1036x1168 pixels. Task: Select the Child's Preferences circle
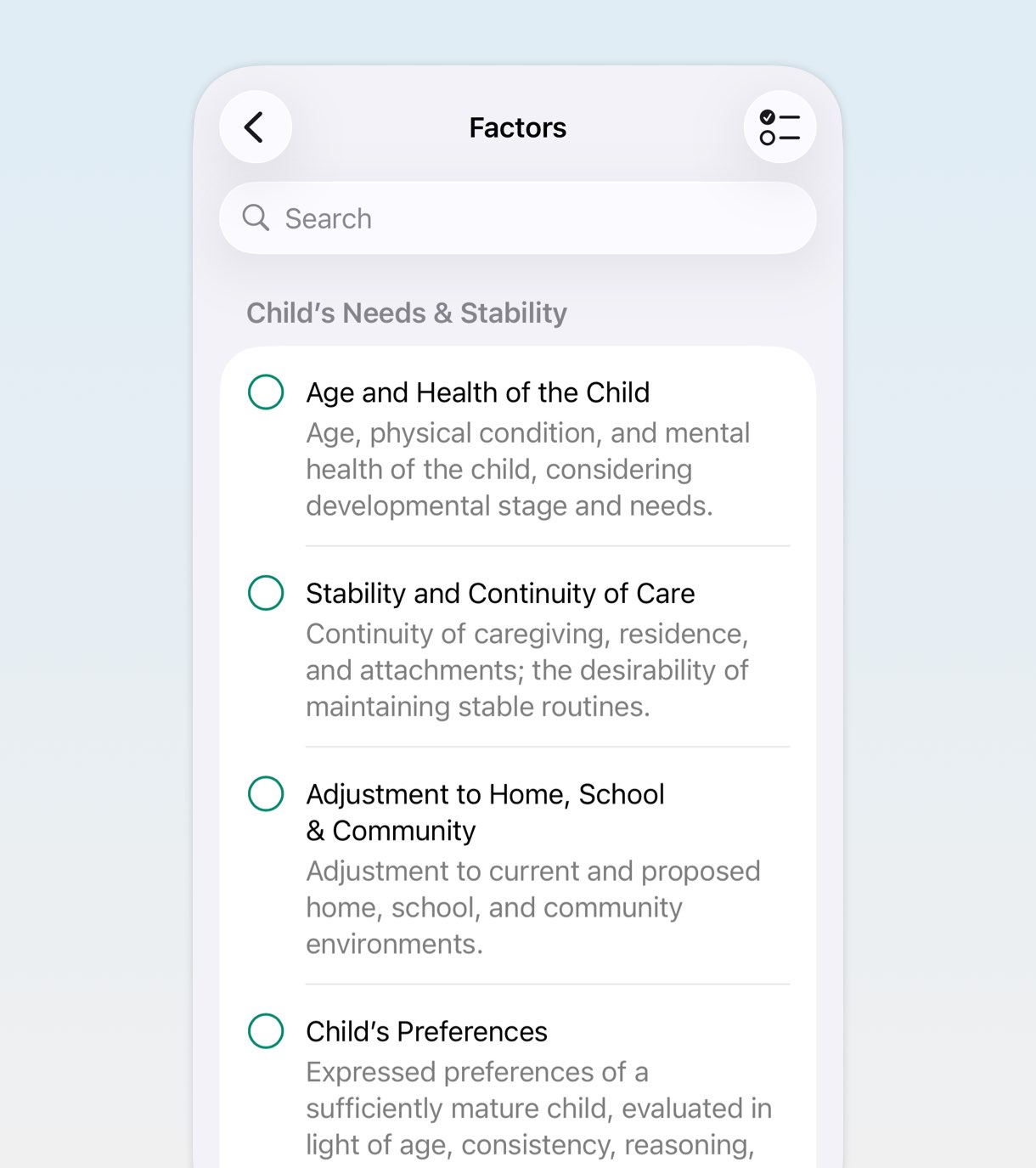point(265,1032)
